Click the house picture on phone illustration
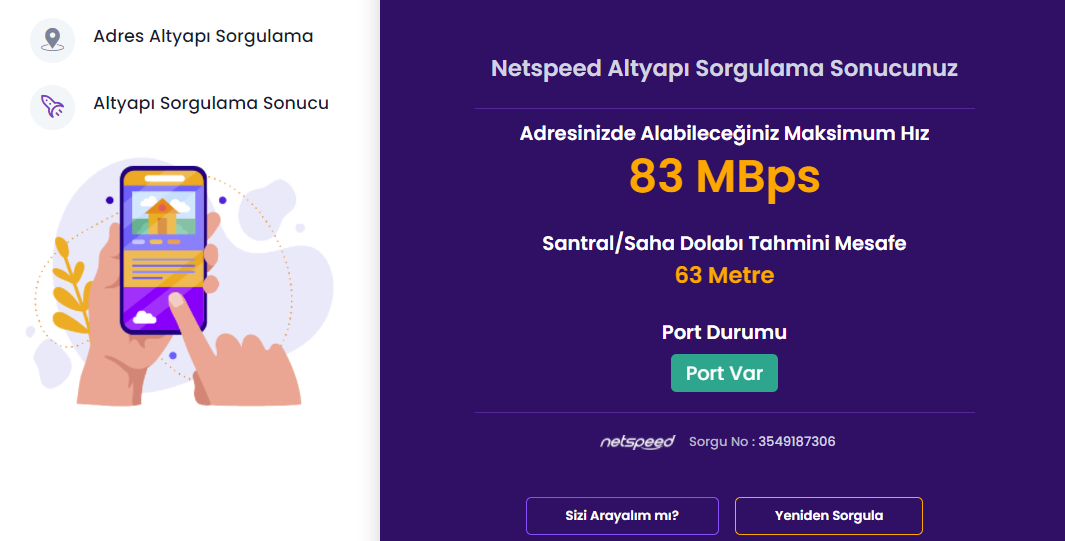The width and height of the screenshot is (1065, 541). tap(162, 213)
